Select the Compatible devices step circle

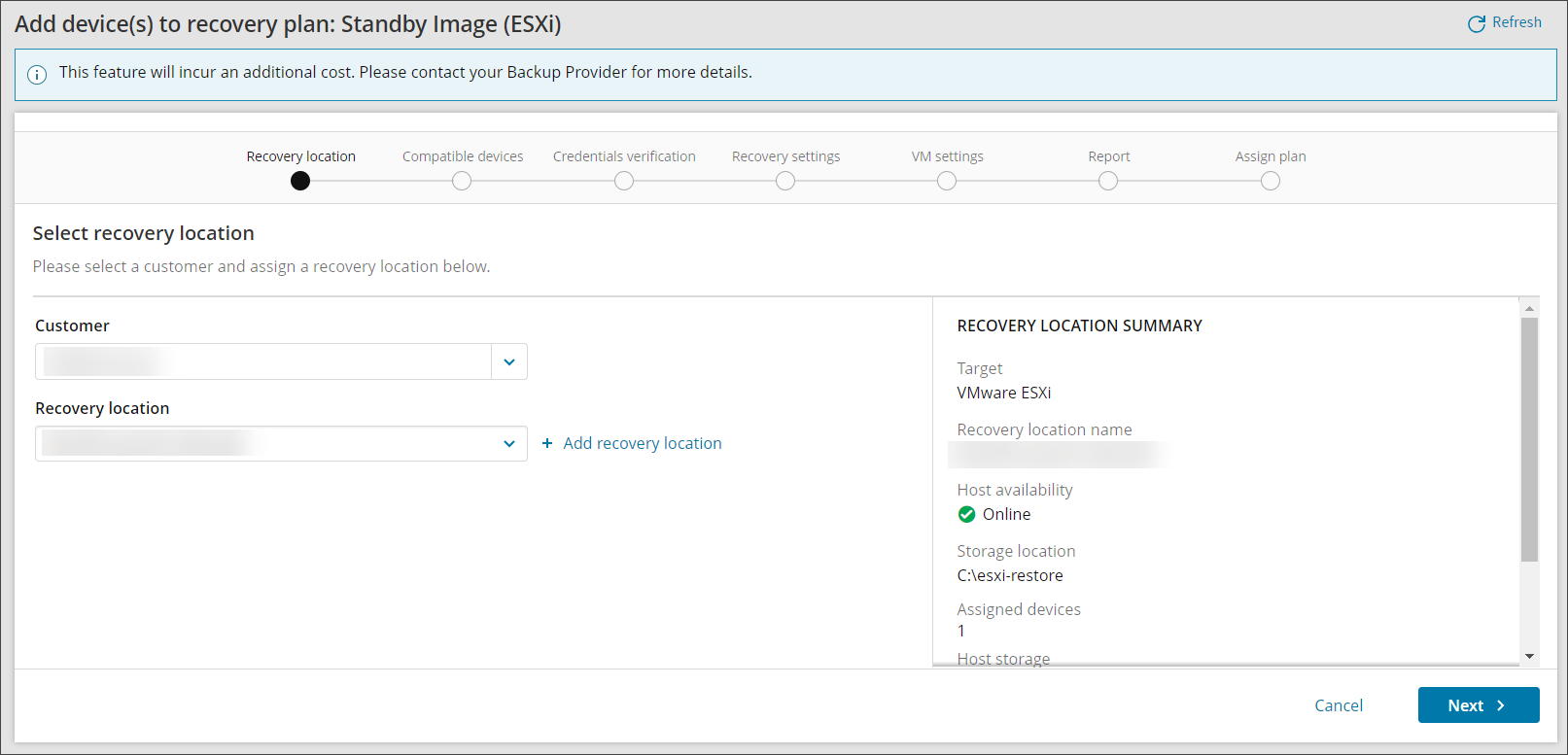[462, 181]
